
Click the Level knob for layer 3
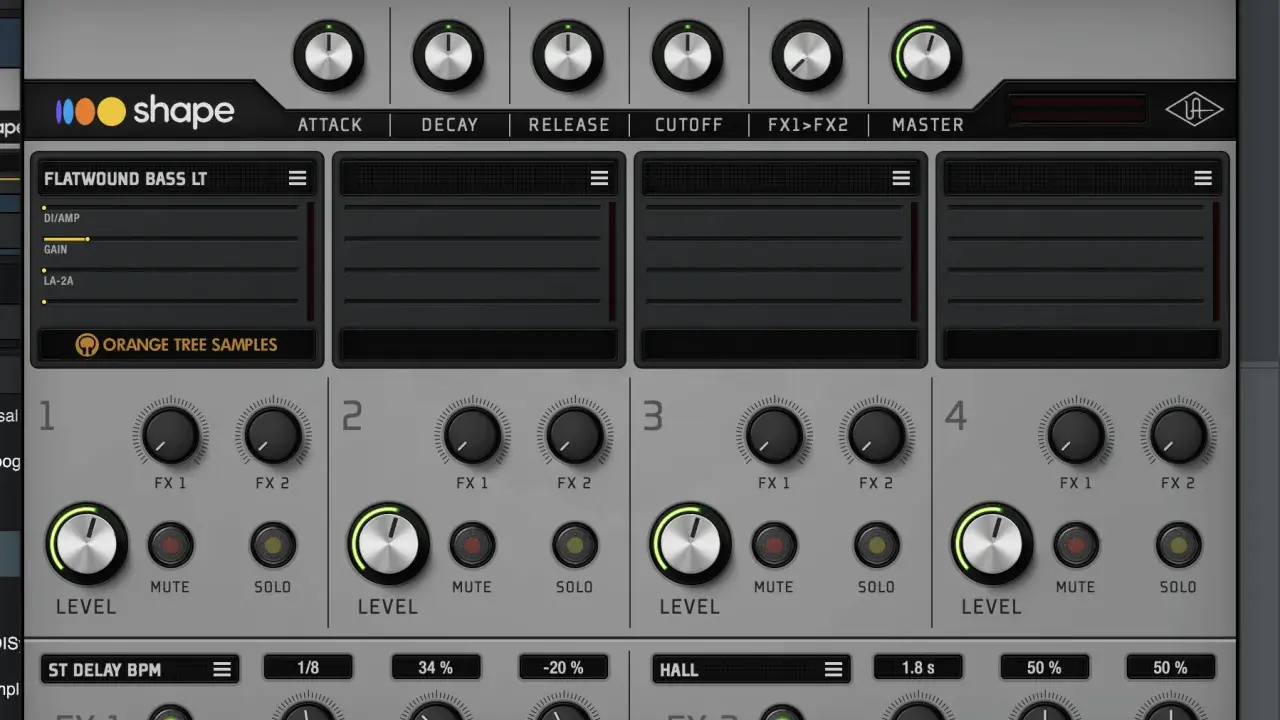pos(691,544)
